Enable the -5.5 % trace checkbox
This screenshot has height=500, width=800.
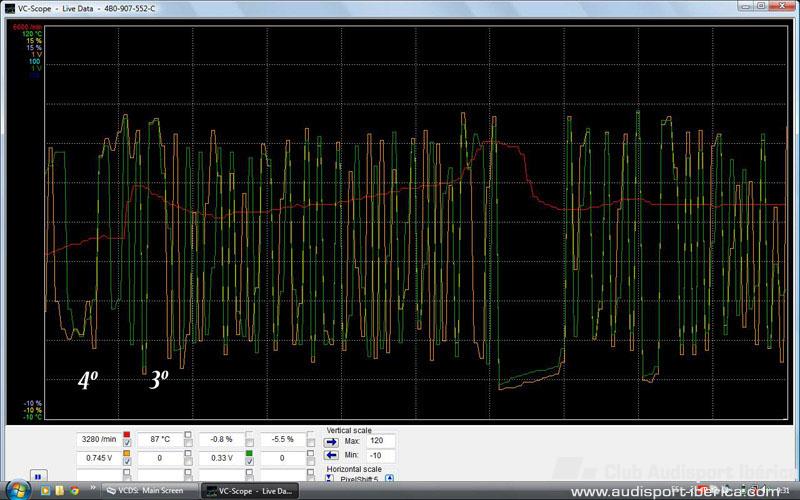[x=310, y=443]
